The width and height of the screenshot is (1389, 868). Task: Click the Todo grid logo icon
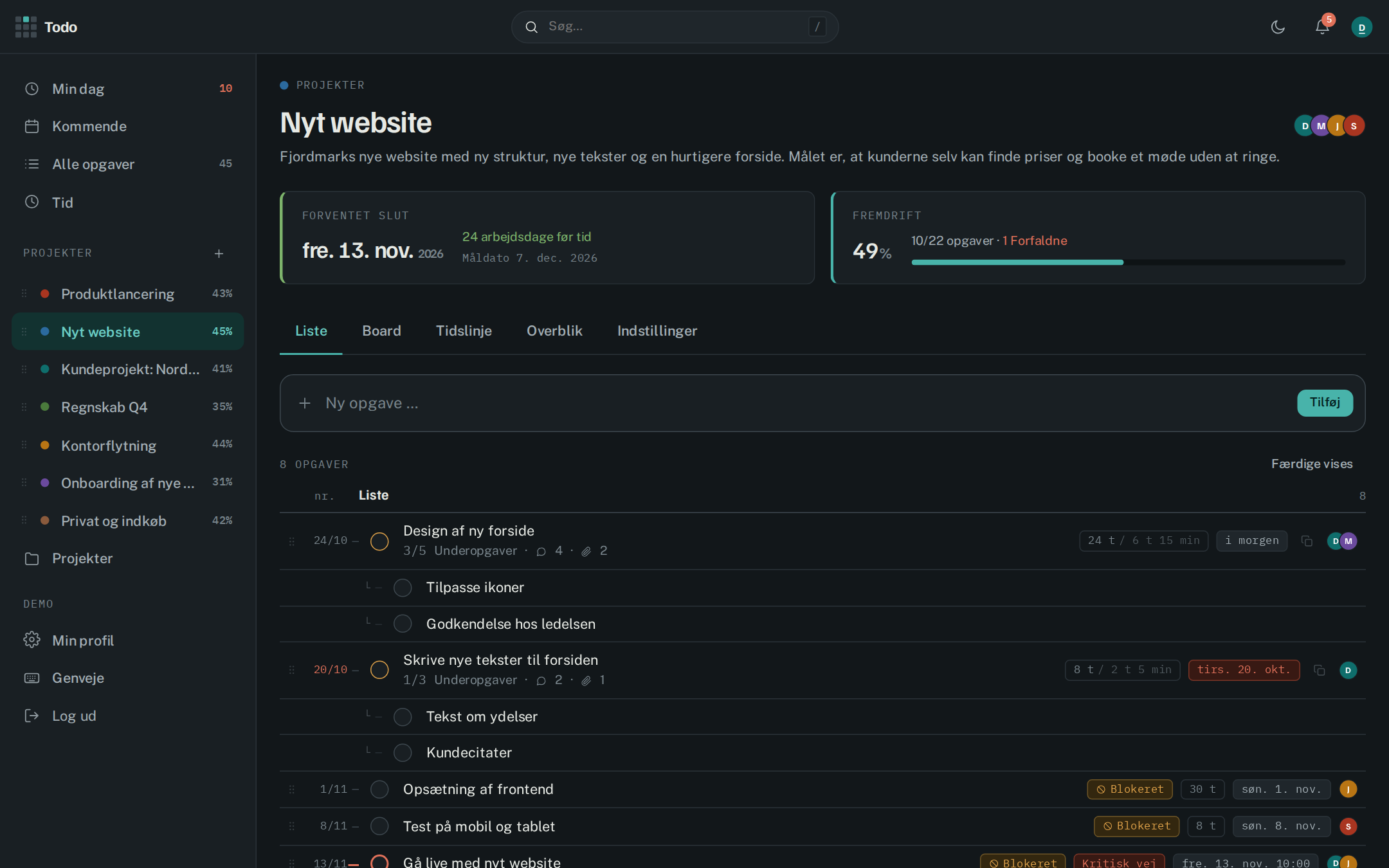coord(26,27)
